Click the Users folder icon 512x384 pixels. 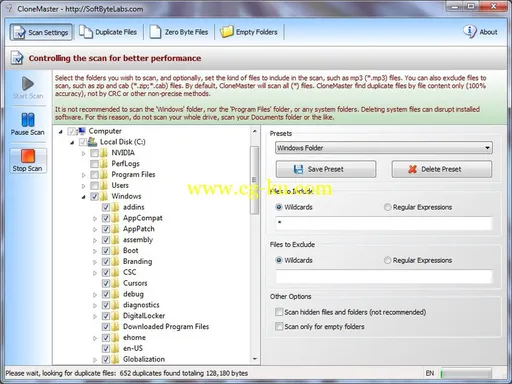pyautogui.click(x=104, y=185)
